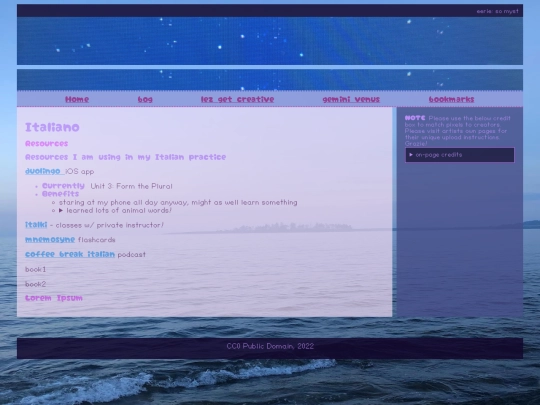The image size is (540, 405).
Task: Open the Home navigation link
Action: click(x=77, y=100)
